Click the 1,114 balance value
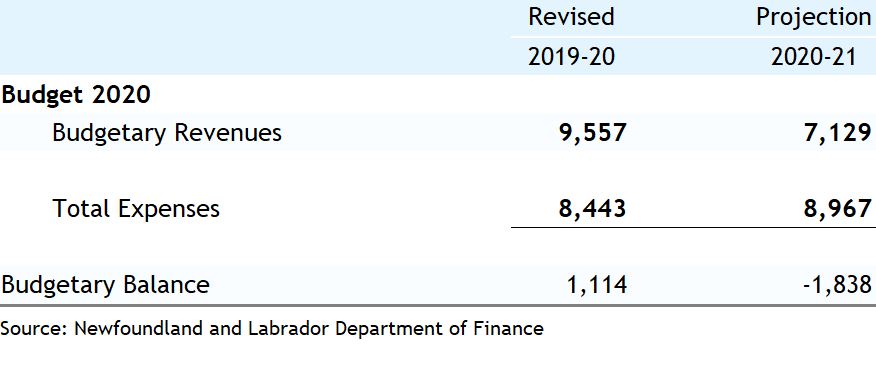Image resolution: width=876 pixels, height=386 pixels. (x=597, y=285)
